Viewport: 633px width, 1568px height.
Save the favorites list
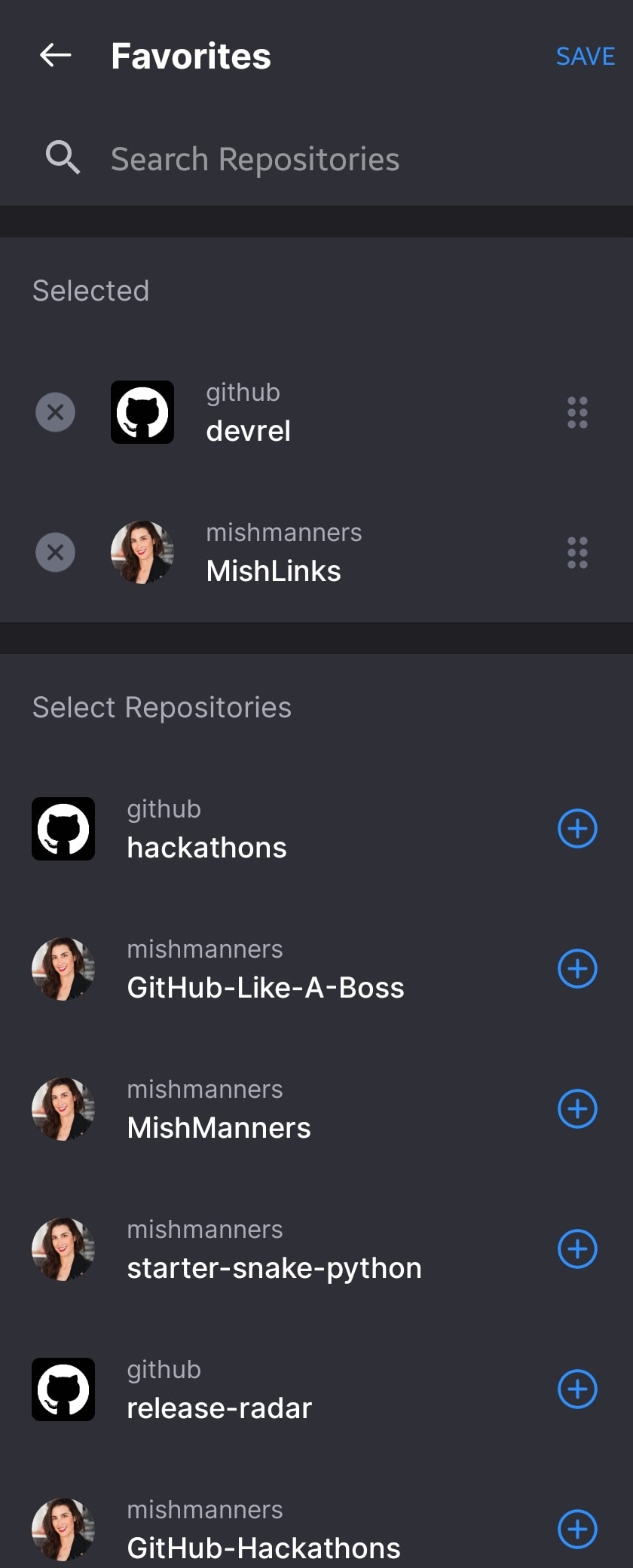coord(586,57)
